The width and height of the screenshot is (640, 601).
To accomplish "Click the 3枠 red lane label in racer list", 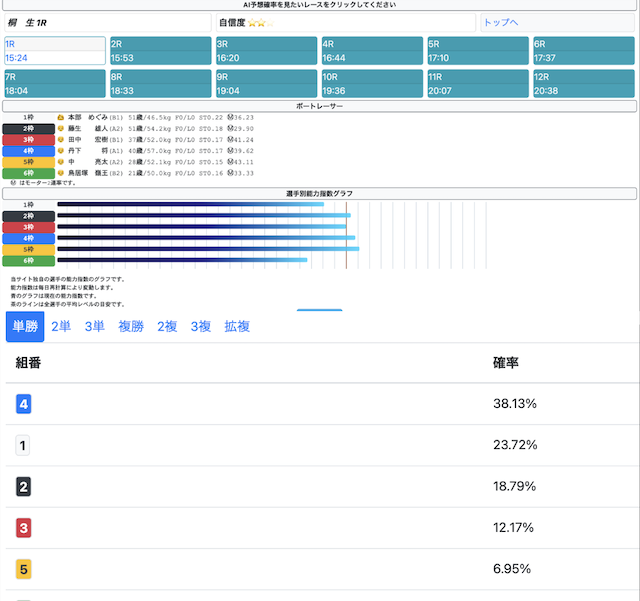I will [x=28, y=139].
